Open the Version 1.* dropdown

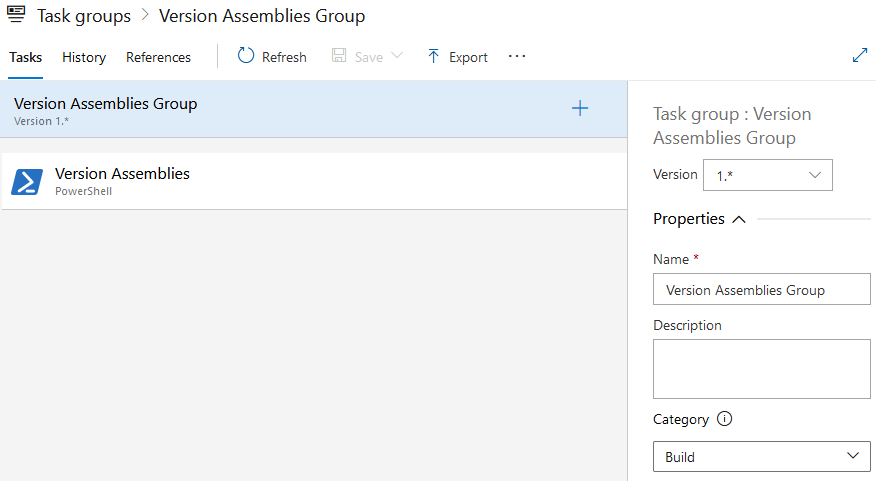(768, 175)
